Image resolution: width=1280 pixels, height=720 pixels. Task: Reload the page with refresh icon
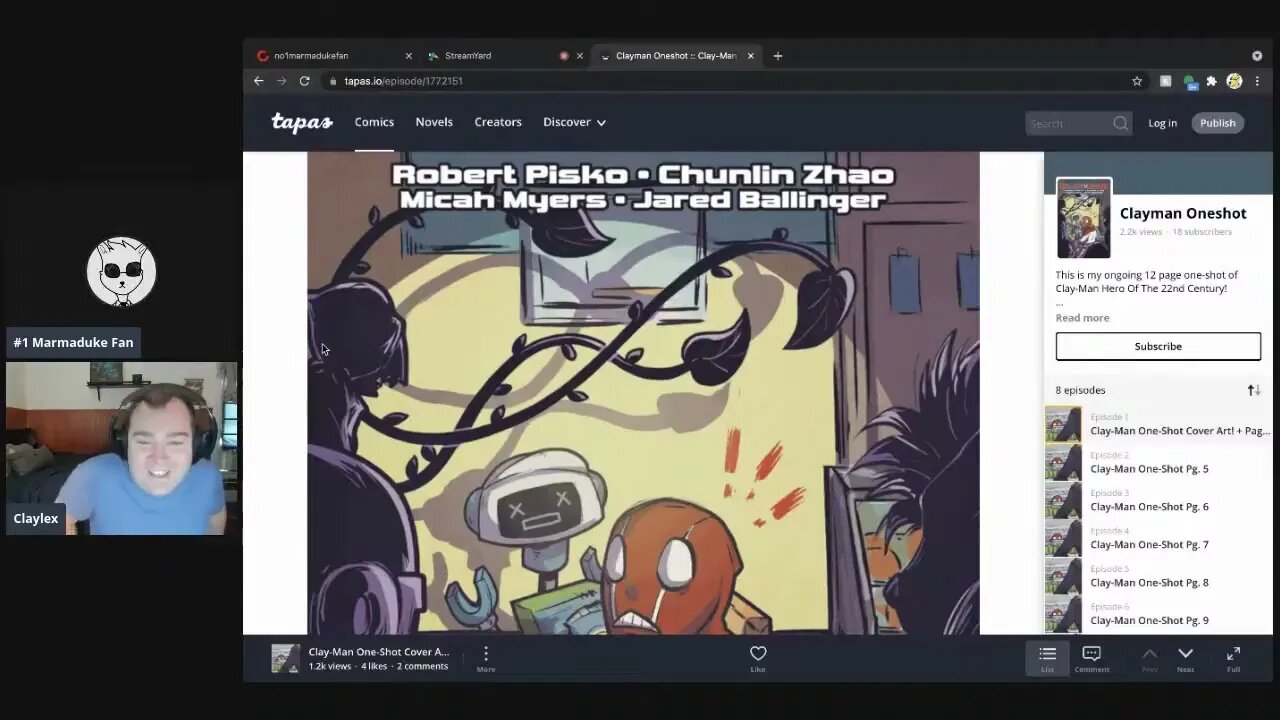(304, 81)
